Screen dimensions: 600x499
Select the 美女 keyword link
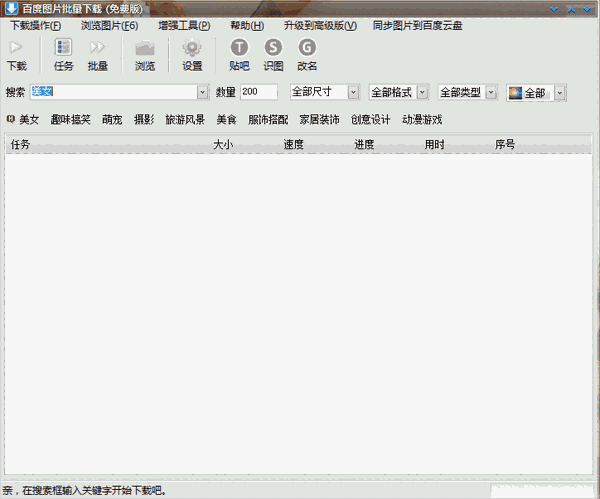[29, 120]
